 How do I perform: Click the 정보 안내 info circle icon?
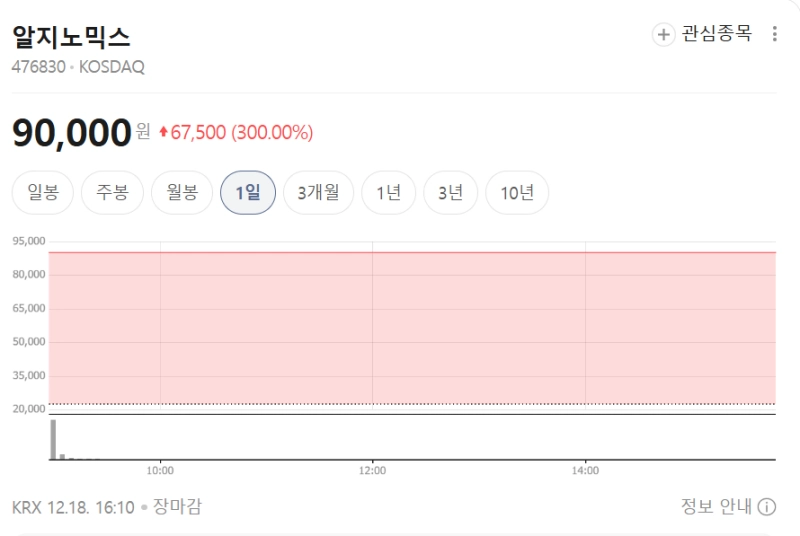pyautogui.click(x=766, y=507)
